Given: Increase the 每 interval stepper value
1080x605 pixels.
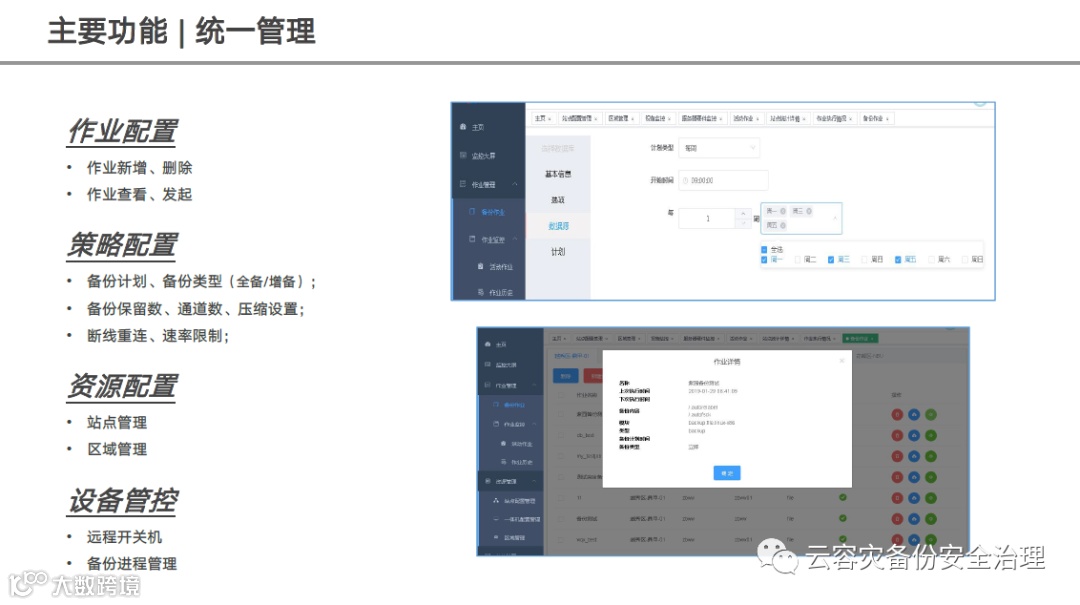Looking at the screenshot, I should tap(742, 214).
